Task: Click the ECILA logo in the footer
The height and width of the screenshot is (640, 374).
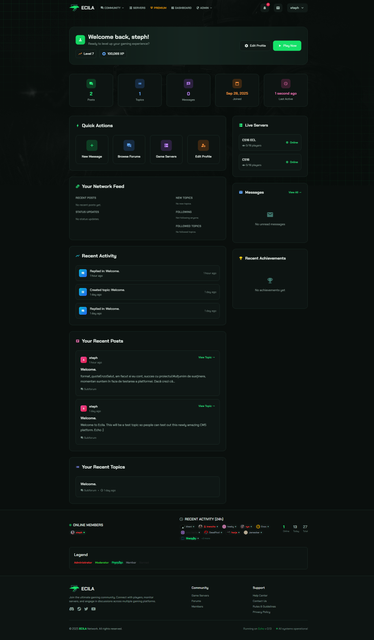Action: pyautogui.click(x=82, y=589)
